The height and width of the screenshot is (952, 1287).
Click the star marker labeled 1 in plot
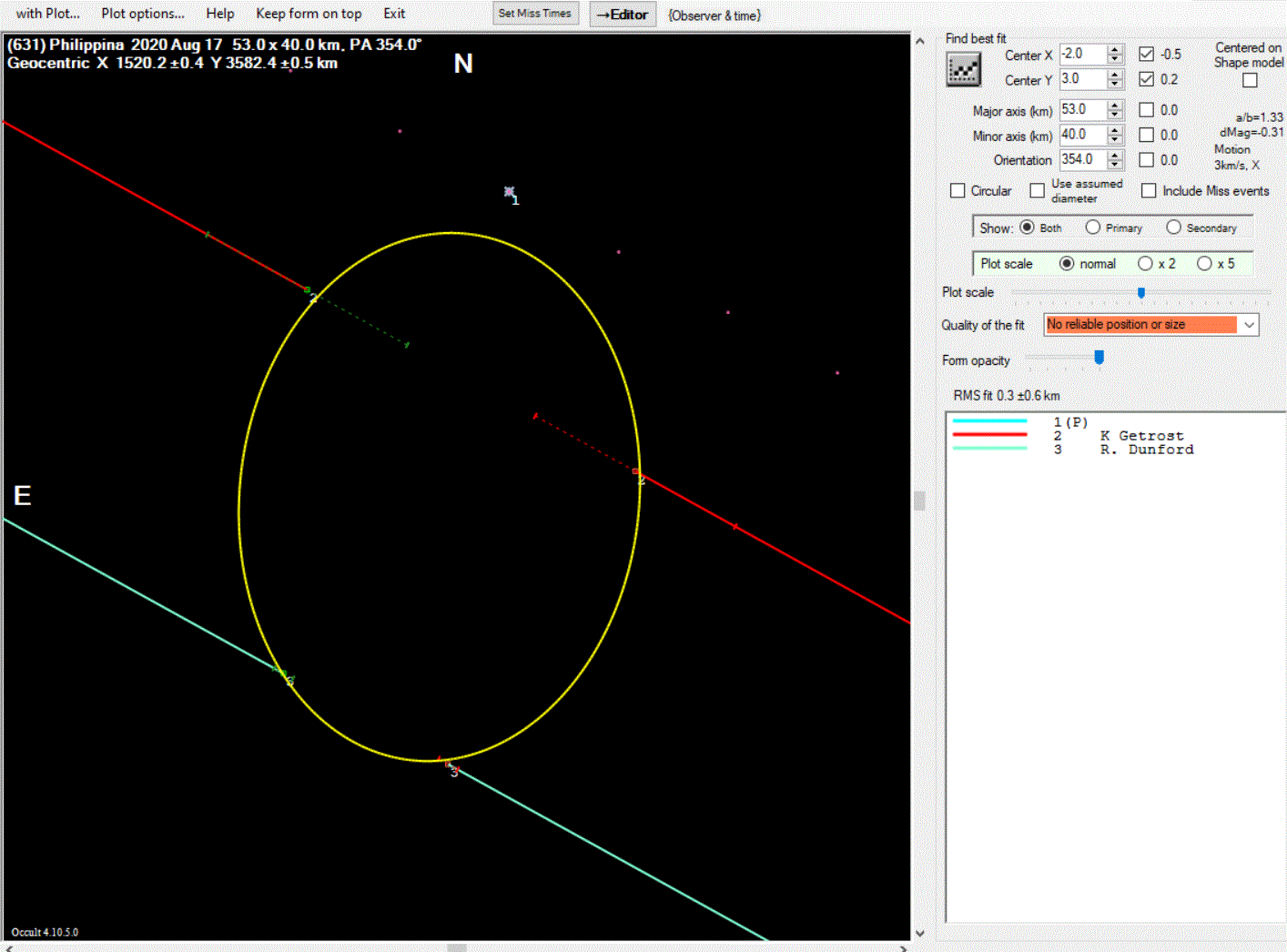tap(510, 192)
